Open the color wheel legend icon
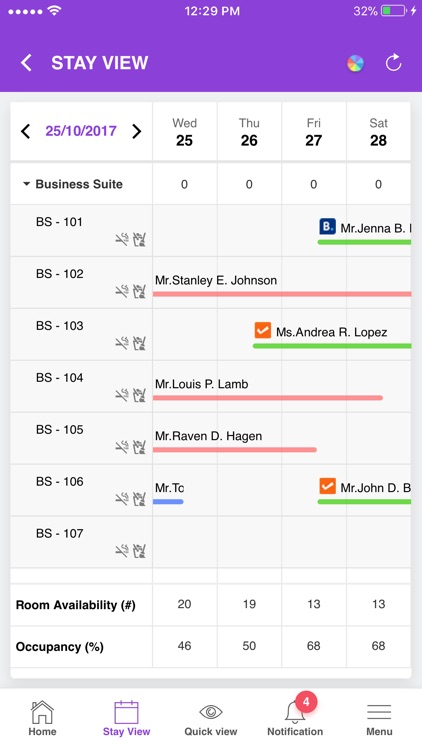This screenshot has height=750, width=422. (355, 63)
